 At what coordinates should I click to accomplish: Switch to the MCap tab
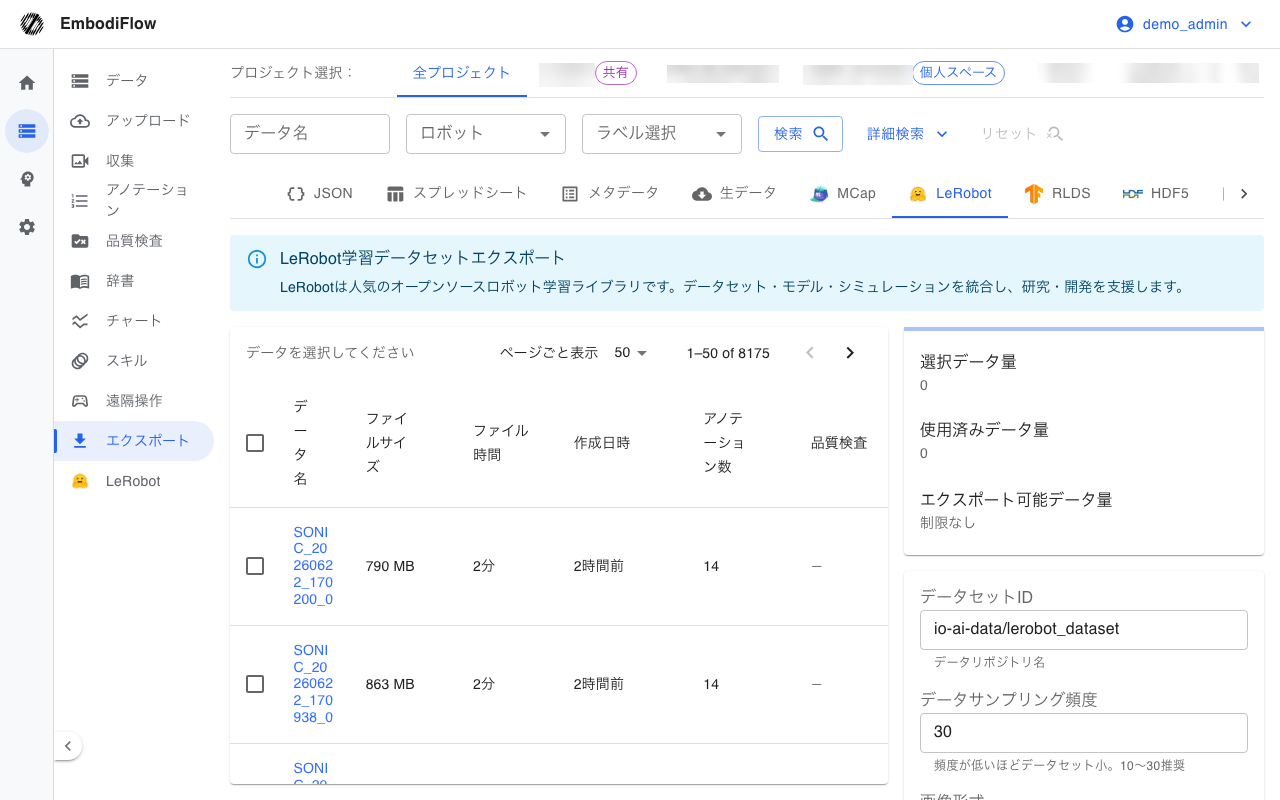[x=843, y=194]
